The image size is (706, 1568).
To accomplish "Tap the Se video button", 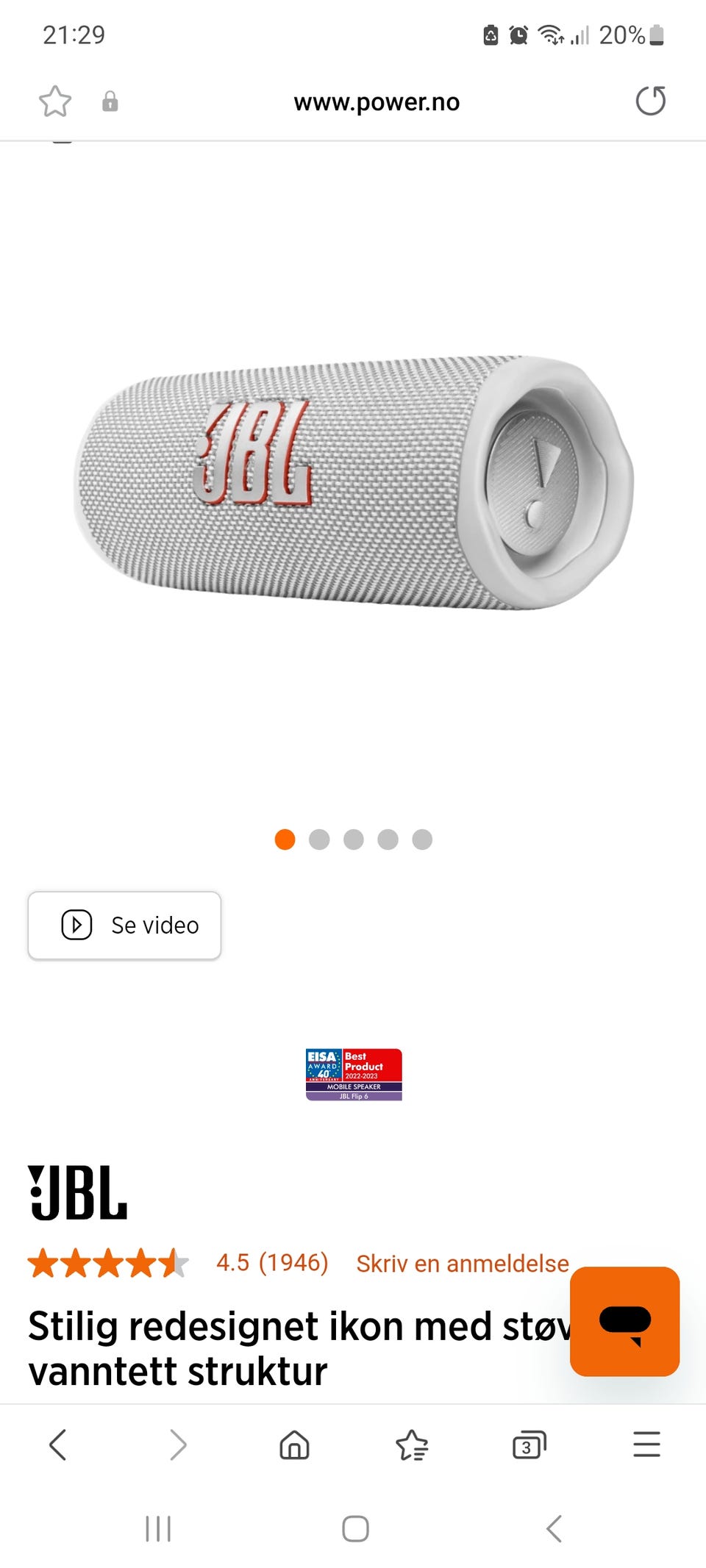I will pyautogui.click(x=124, y=926).
